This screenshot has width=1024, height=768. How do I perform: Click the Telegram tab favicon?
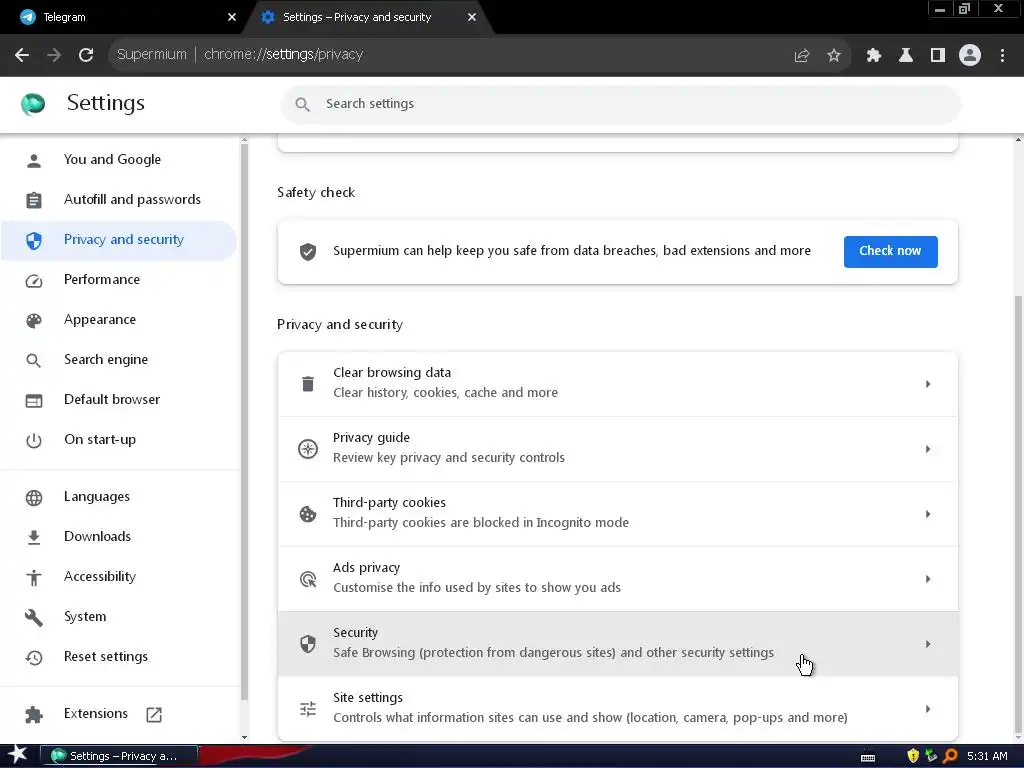pos(27,17)
